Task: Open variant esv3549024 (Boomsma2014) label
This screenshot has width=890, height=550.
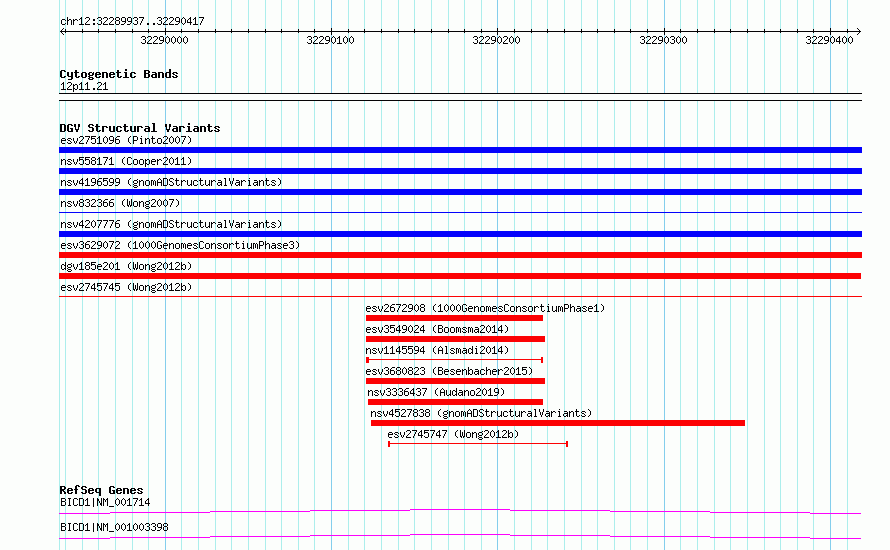Action: pos(437,329)
